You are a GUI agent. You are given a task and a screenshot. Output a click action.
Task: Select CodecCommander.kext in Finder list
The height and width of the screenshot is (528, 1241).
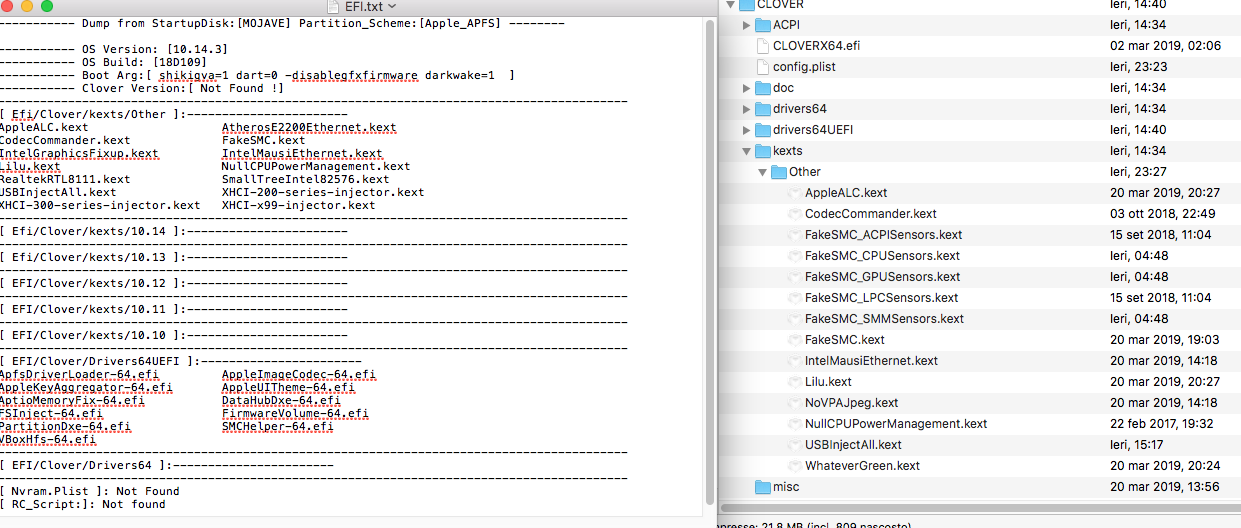click(x=870, y=214)
